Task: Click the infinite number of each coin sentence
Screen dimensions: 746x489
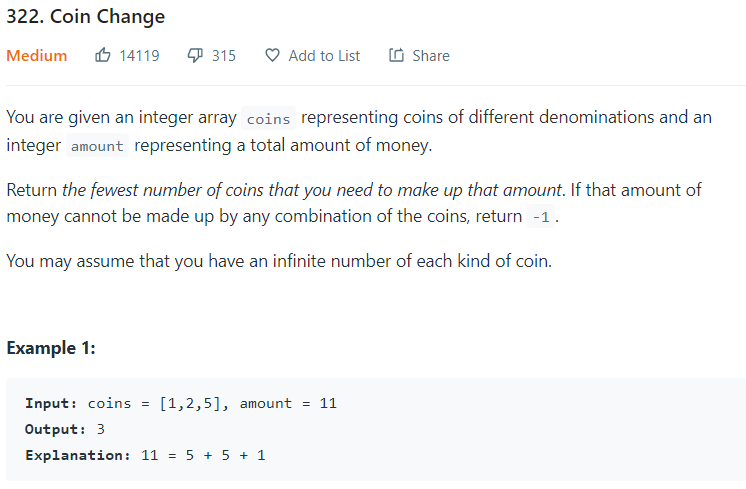Action: 279,261
